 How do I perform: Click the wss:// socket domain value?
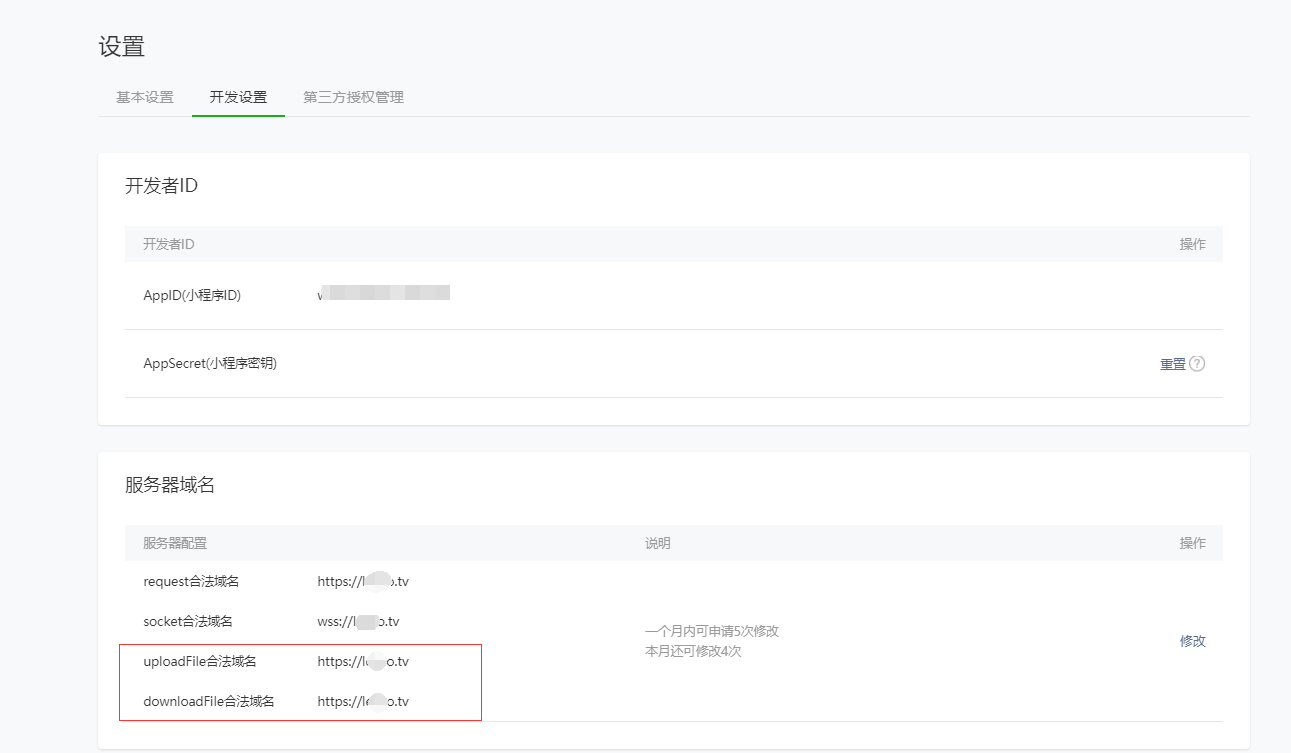tap(358, 621)
